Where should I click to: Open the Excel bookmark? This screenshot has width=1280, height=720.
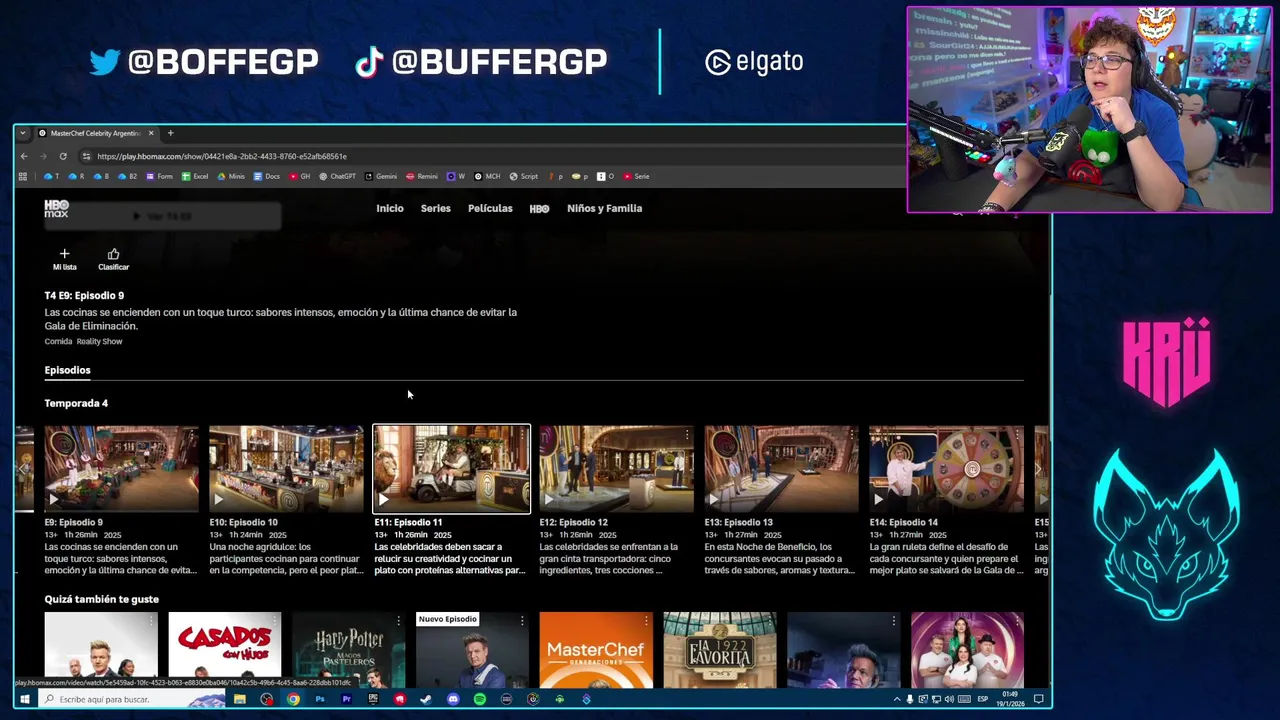coord(195,176)
